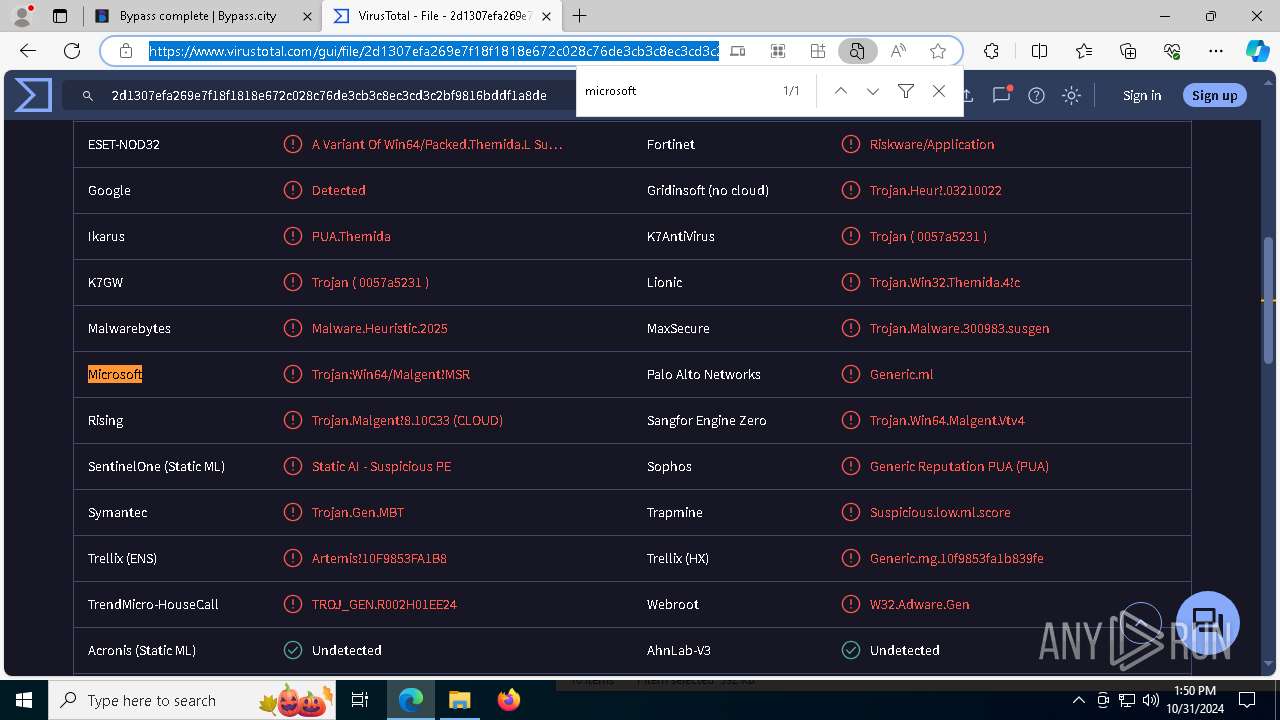Click Trojan:Win64/Malgent!MSR detection text

[391, 374]
